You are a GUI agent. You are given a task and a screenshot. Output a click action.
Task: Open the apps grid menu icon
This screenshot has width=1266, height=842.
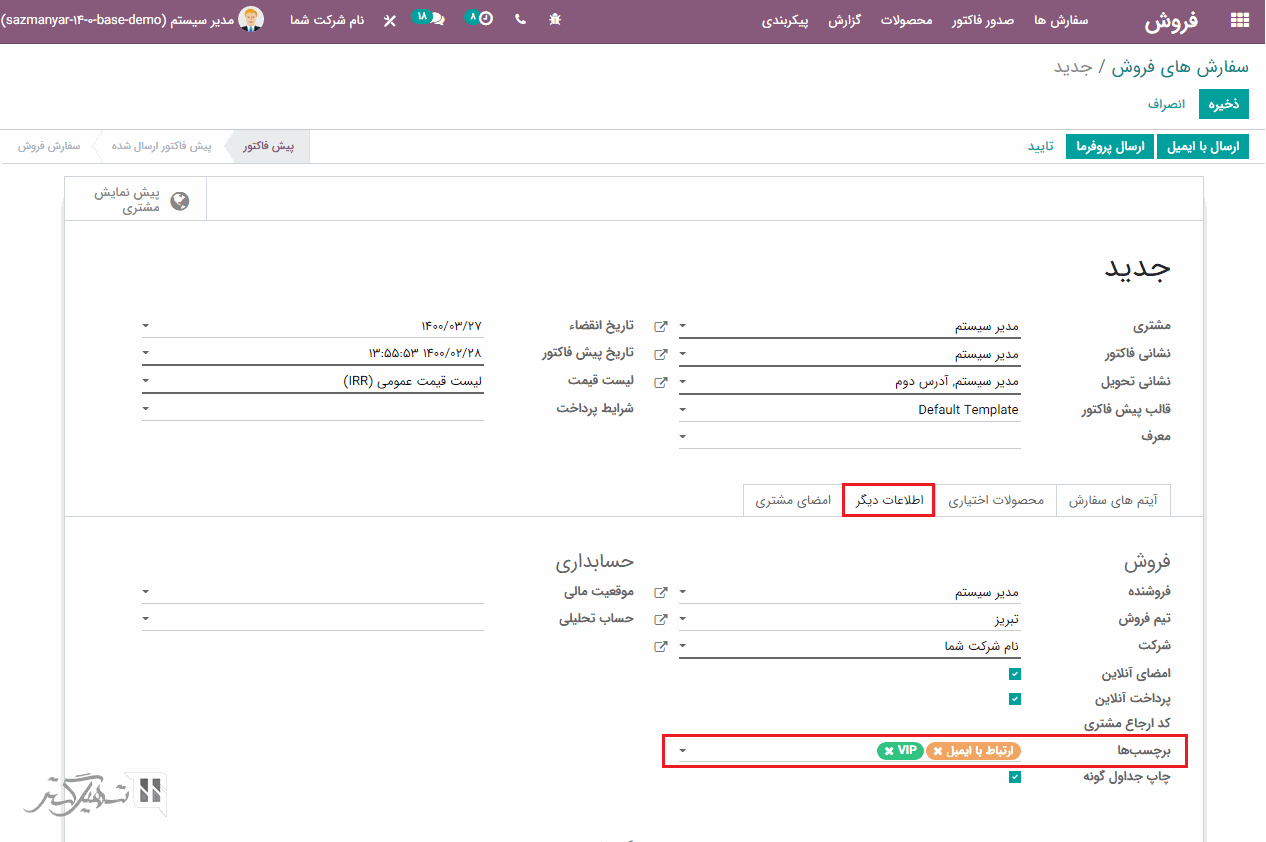coord(1239,20)
